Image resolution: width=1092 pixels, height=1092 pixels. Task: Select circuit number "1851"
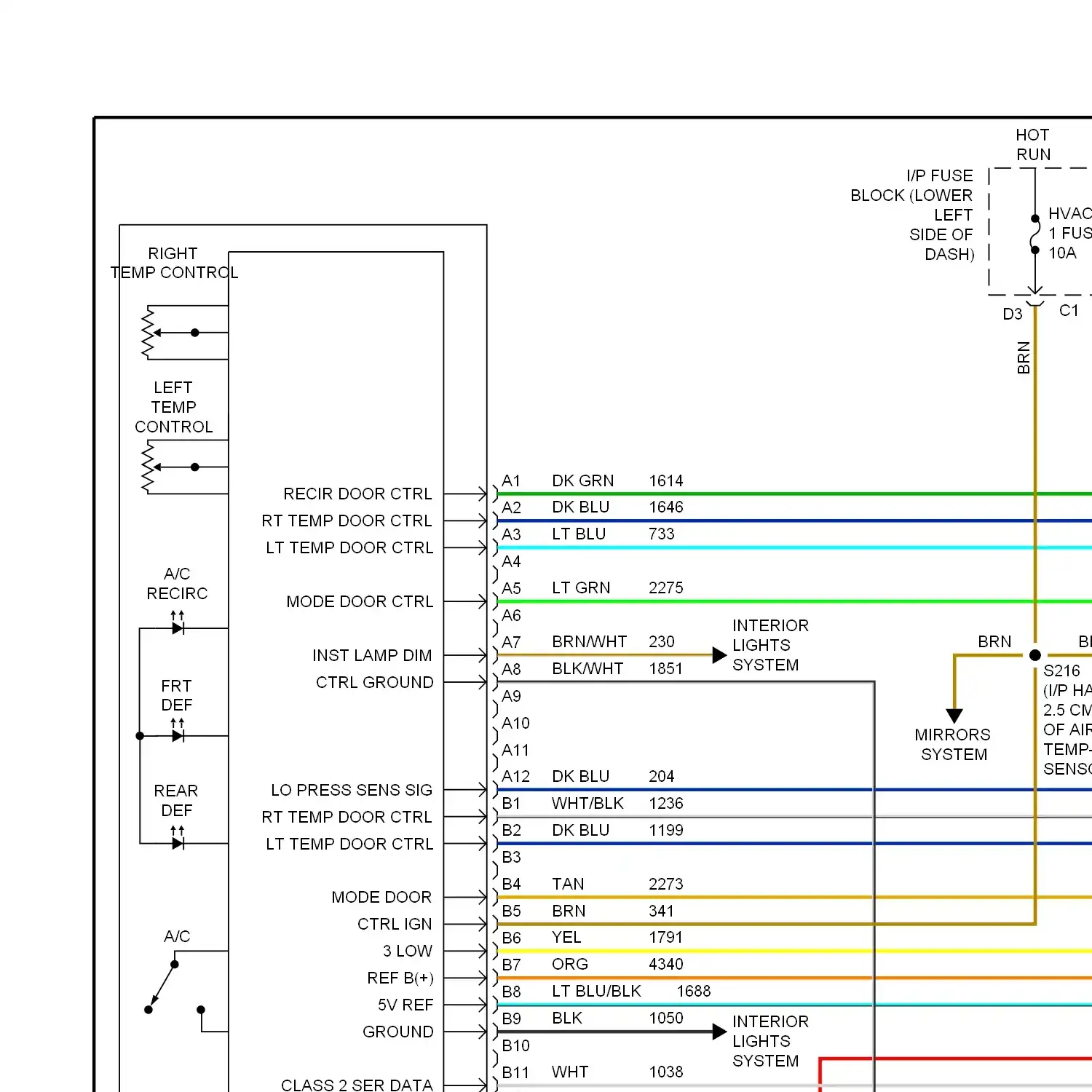click(666, 668)
